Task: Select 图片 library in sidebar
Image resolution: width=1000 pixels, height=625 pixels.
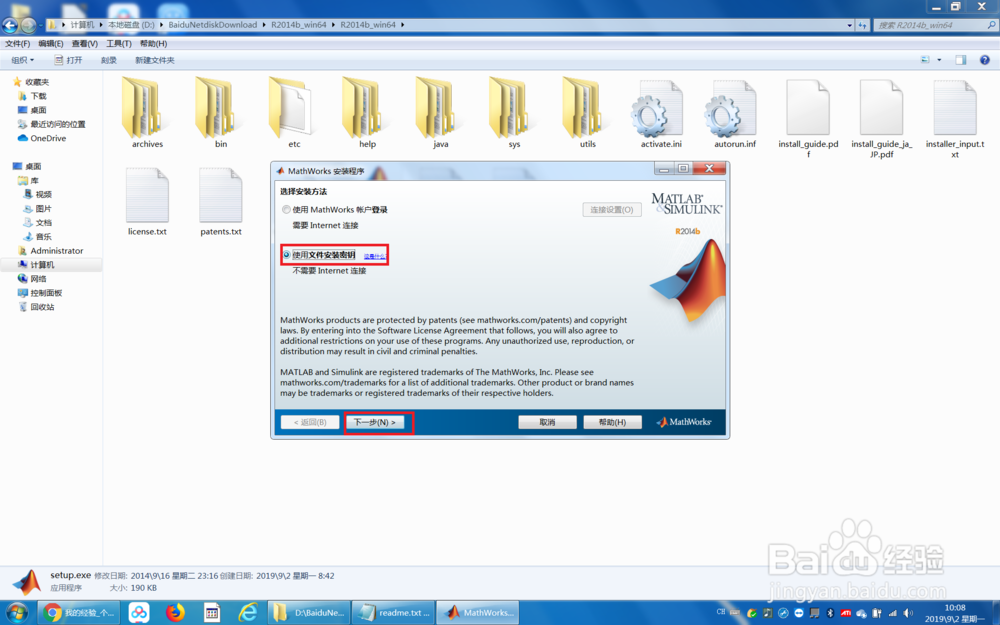Action: tap(37, 209)
